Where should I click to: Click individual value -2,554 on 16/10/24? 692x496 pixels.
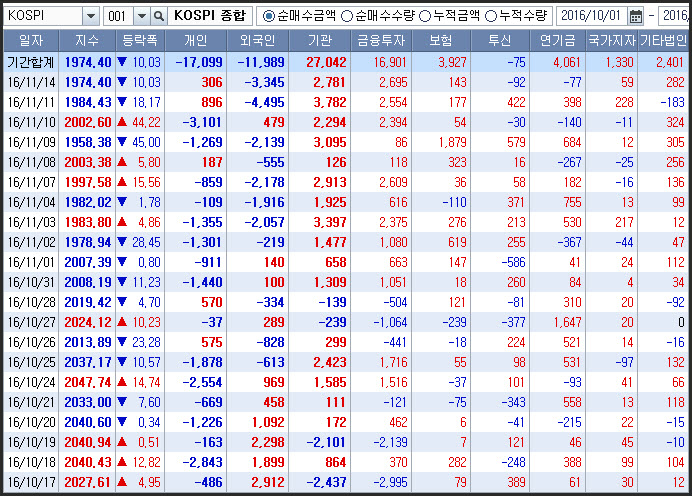click(203, 382)
